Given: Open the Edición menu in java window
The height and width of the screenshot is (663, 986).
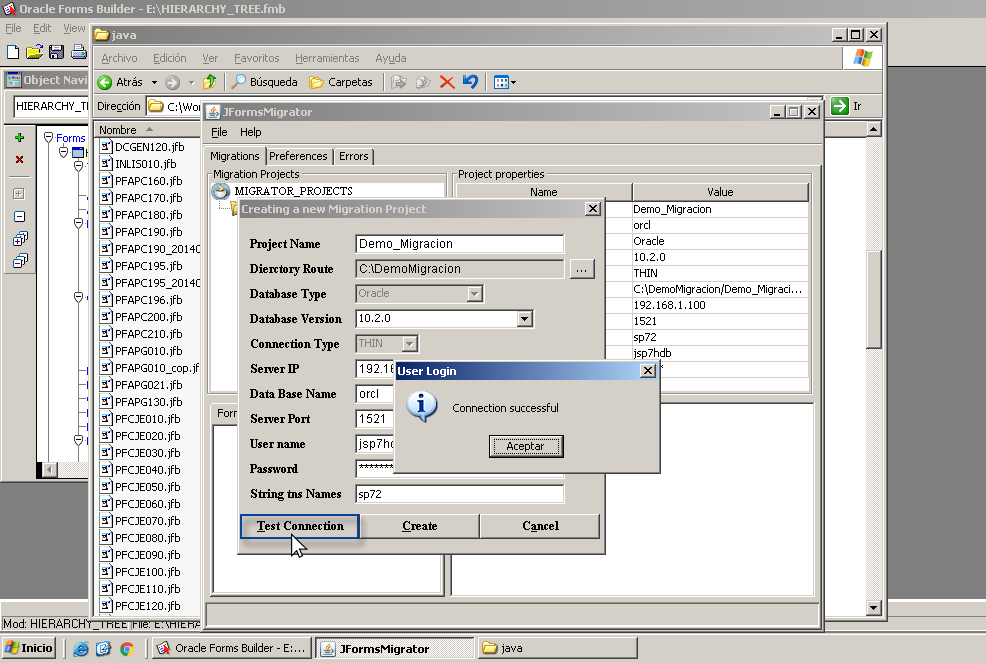Looking at the screenshot, I should click(x=170, y=58).
